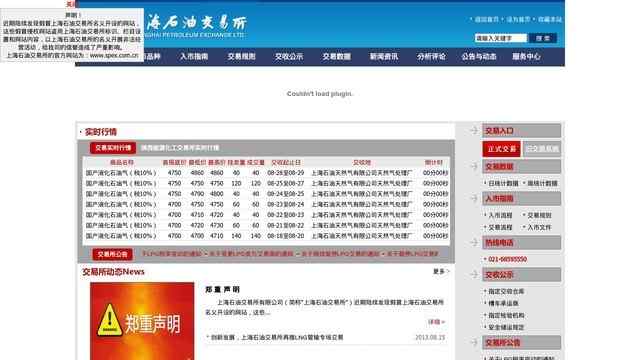Image resolution: width=640 pixels, height=360 pixels.
Task: Click the 搜索 search button
Action: pyautogui.click(x=542, y=38)
